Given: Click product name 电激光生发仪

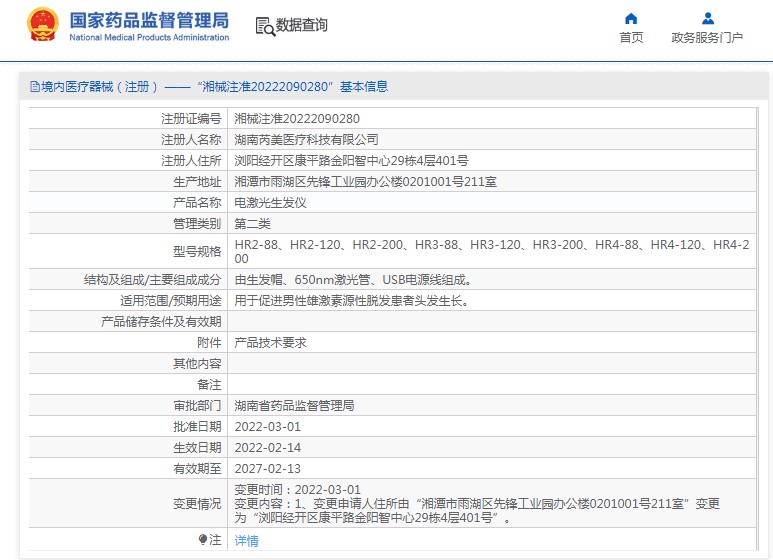Looking at the screenshot, I should pos(270,202).
